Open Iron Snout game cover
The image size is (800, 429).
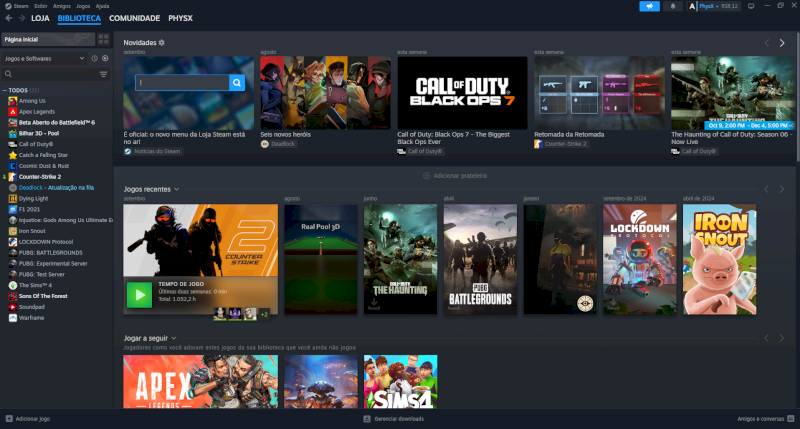tap(719, 259)
